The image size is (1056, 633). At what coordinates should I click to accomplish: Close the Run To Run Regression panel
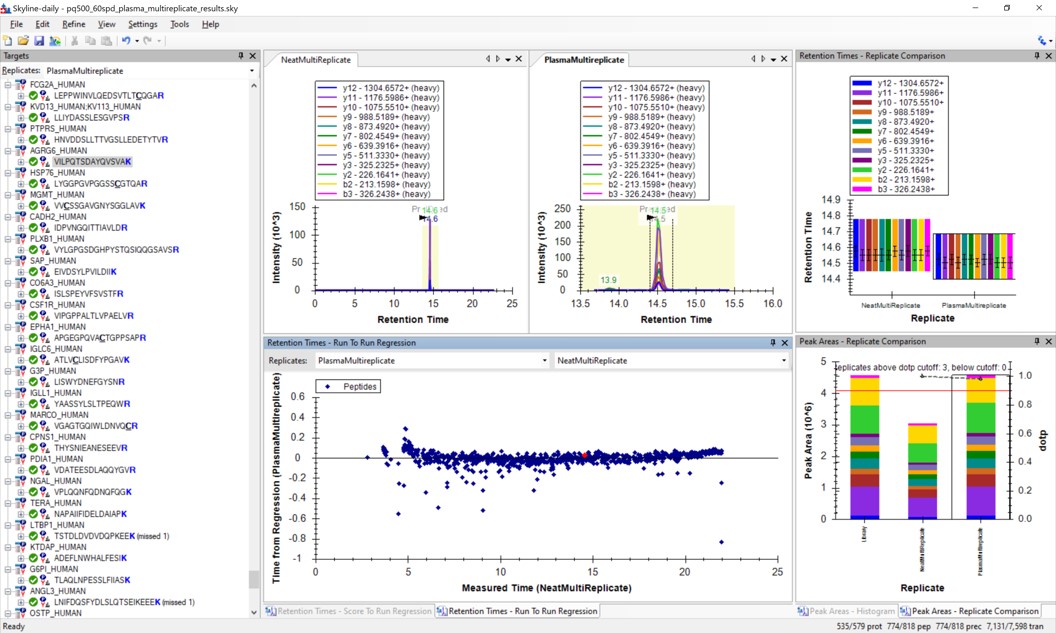coord(785,343)
